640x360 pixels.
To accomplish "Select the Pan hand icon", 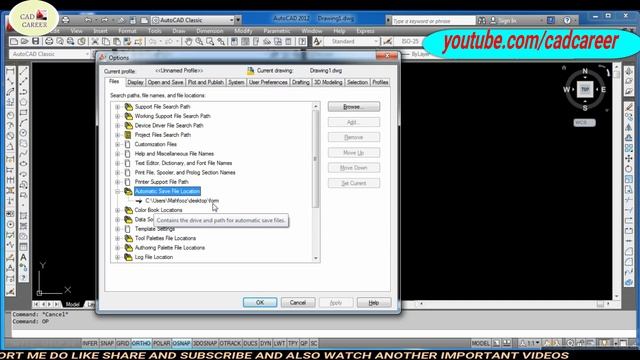I will [188, 42].
